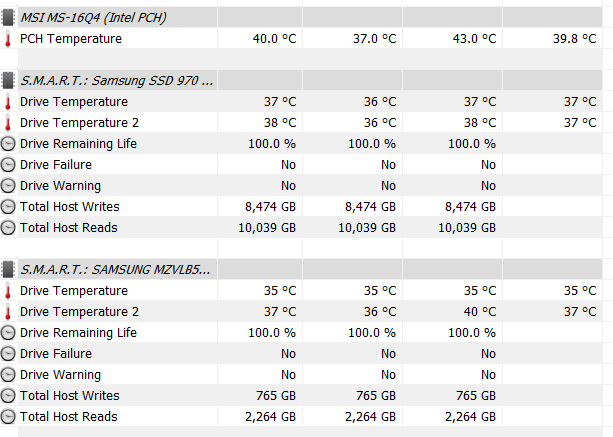Click the 39.8 °C PCH average value
Image resolution: width=613 pixels, height=437 pixels.
click(x=574, y=39)
